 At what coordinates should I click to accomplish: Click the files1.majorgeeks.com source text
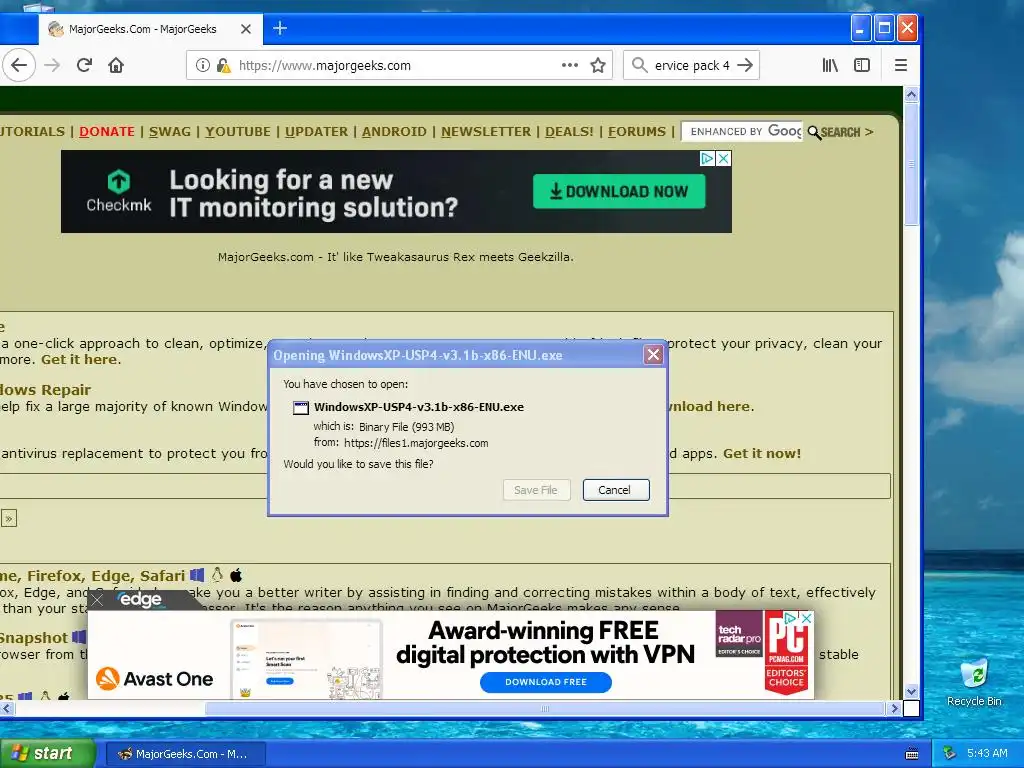click(x=416, y=443)
